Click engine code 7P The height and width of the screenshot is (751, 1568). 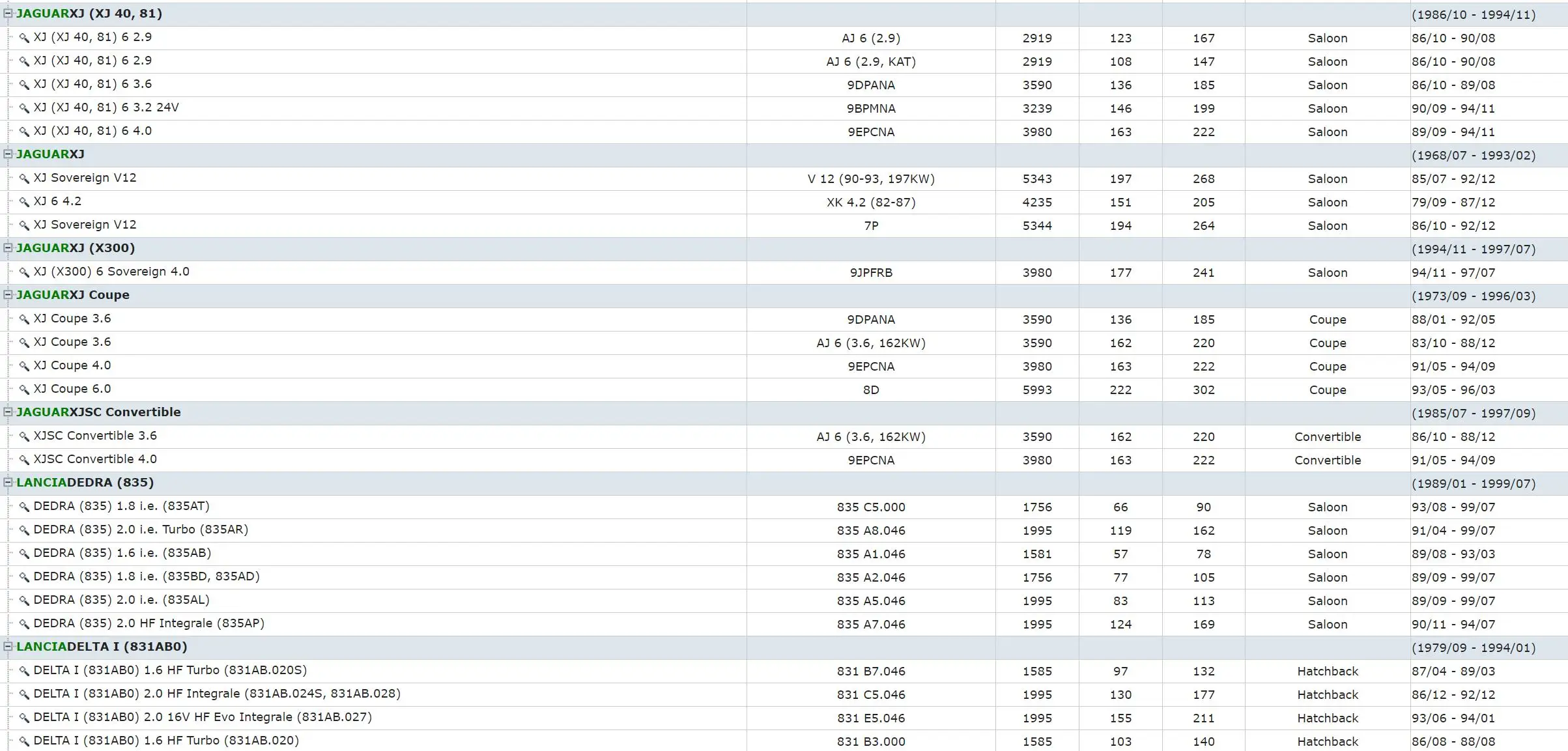(x=871, y=226)
